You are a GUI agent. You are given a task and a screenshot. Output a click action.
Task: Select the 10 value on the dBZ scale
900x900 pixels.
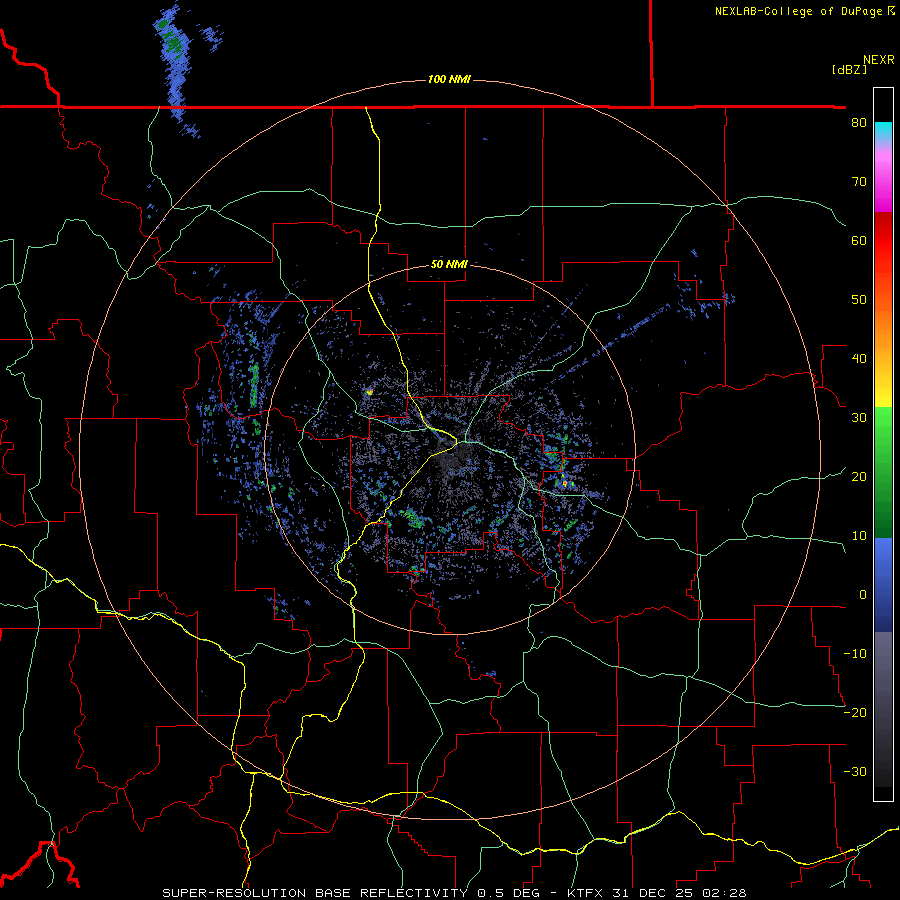[x=859, y=536]
